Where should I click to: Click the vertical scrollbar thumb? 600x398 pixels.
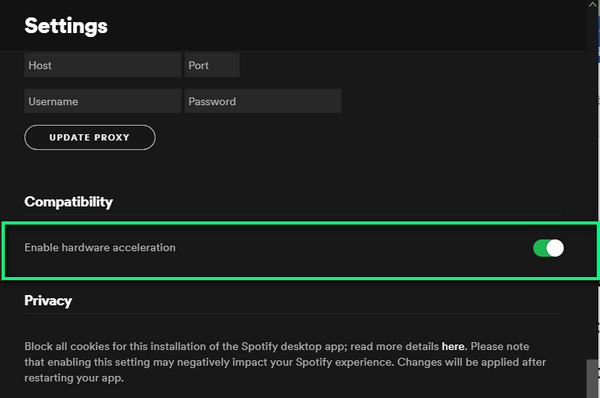pos(592,378)
